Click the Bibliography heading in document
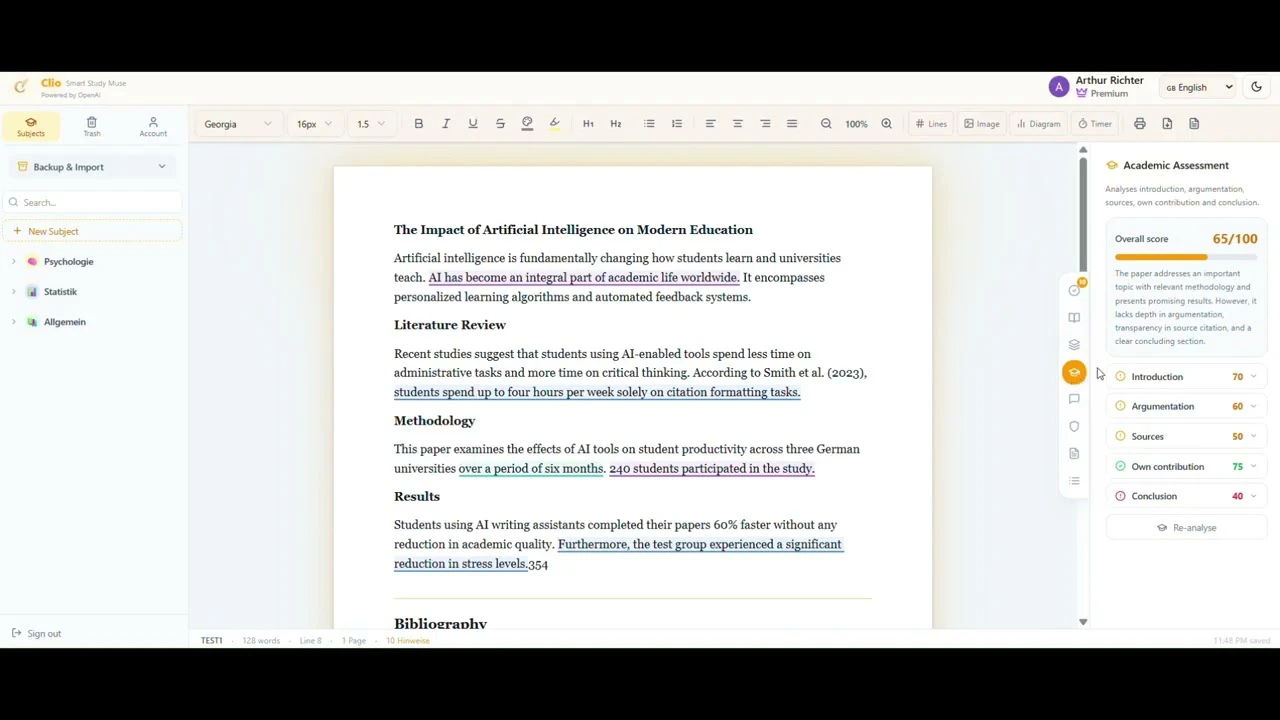The width and height of the screenshot is (1280, 720). [440, 624]
